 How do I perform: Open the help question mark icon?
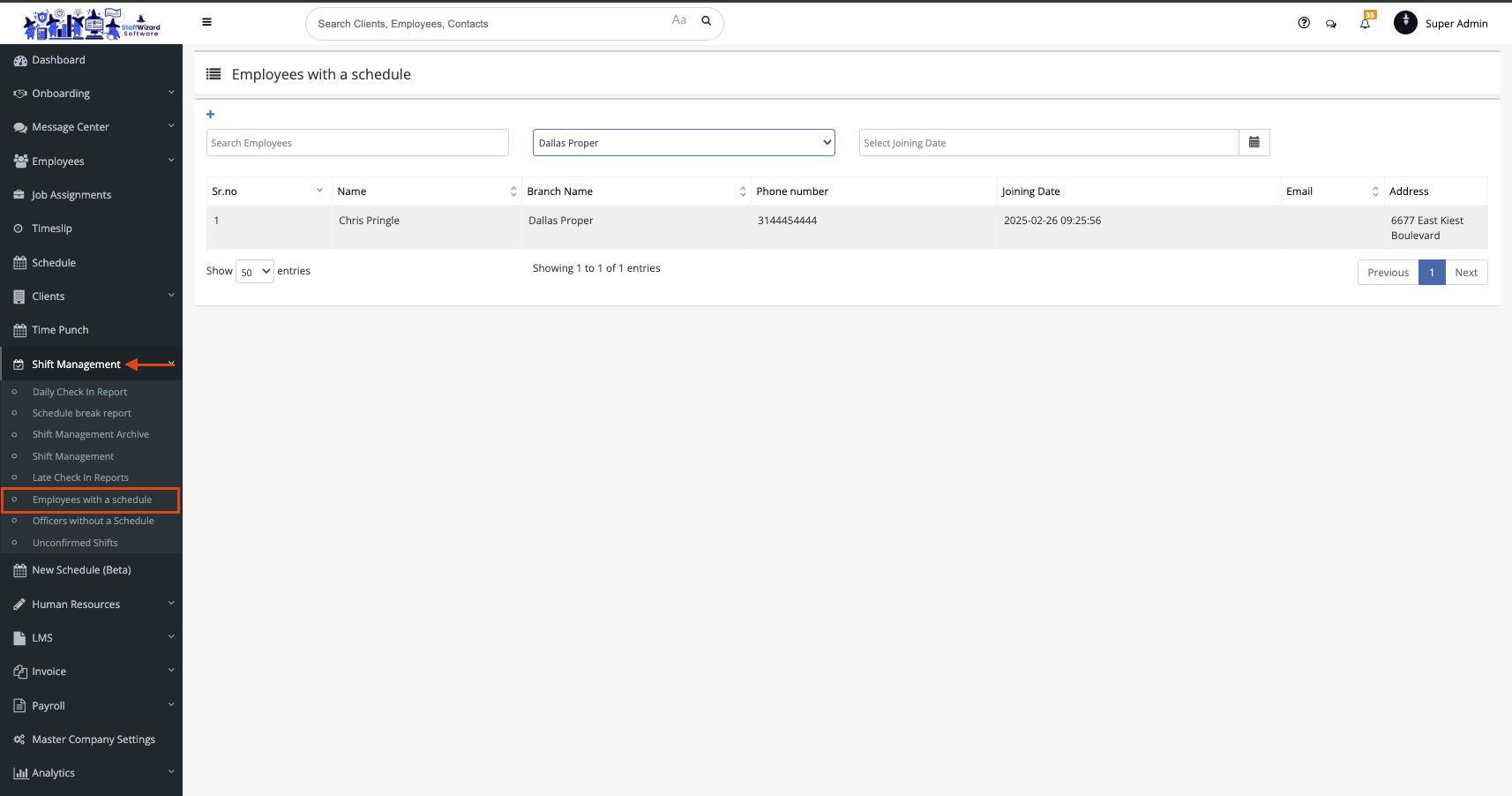click(1304, 23)
